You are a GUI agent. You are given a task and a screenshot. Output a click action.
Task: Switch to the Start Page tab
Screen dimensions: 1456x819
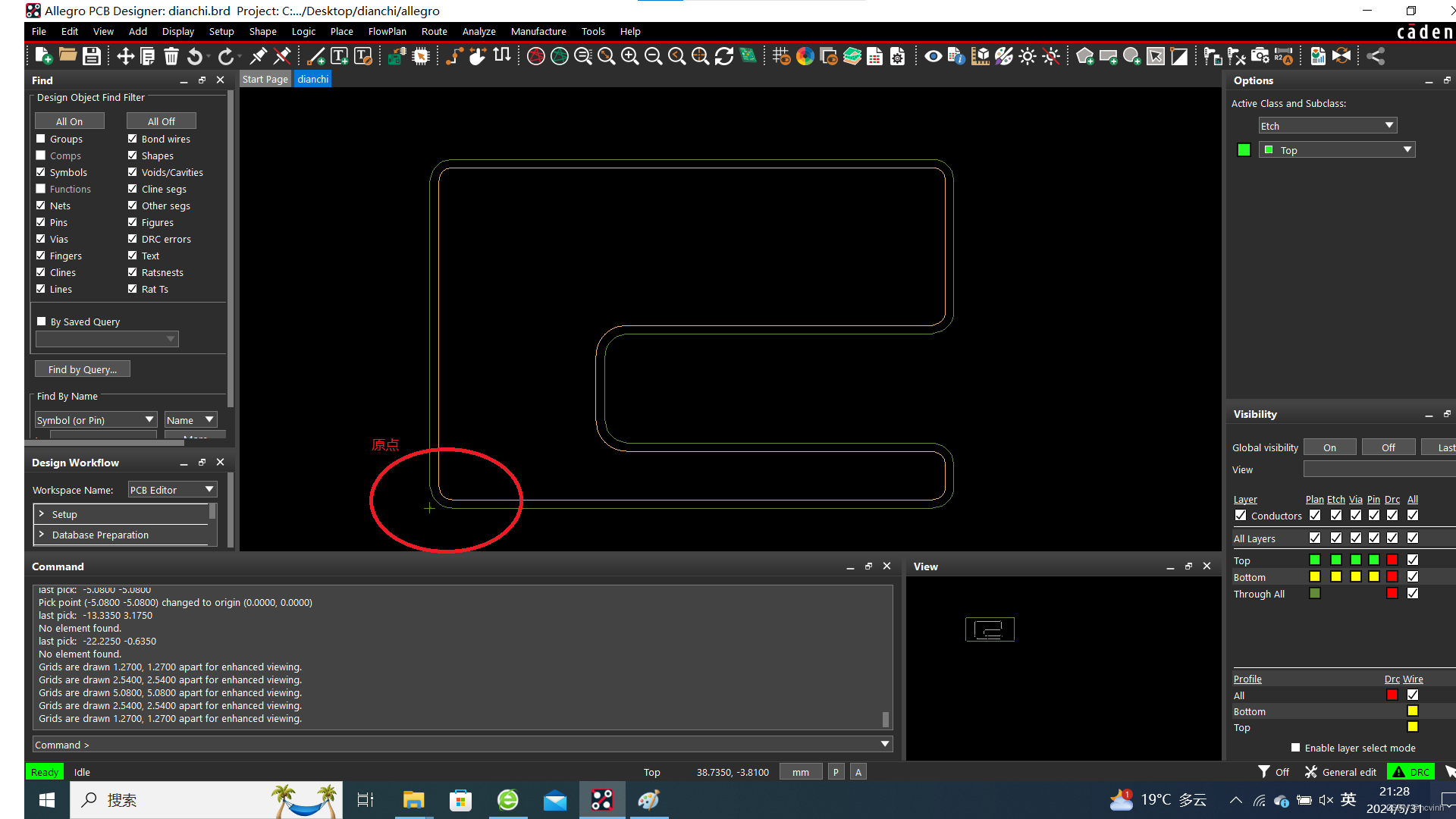[x=265, y=80]
